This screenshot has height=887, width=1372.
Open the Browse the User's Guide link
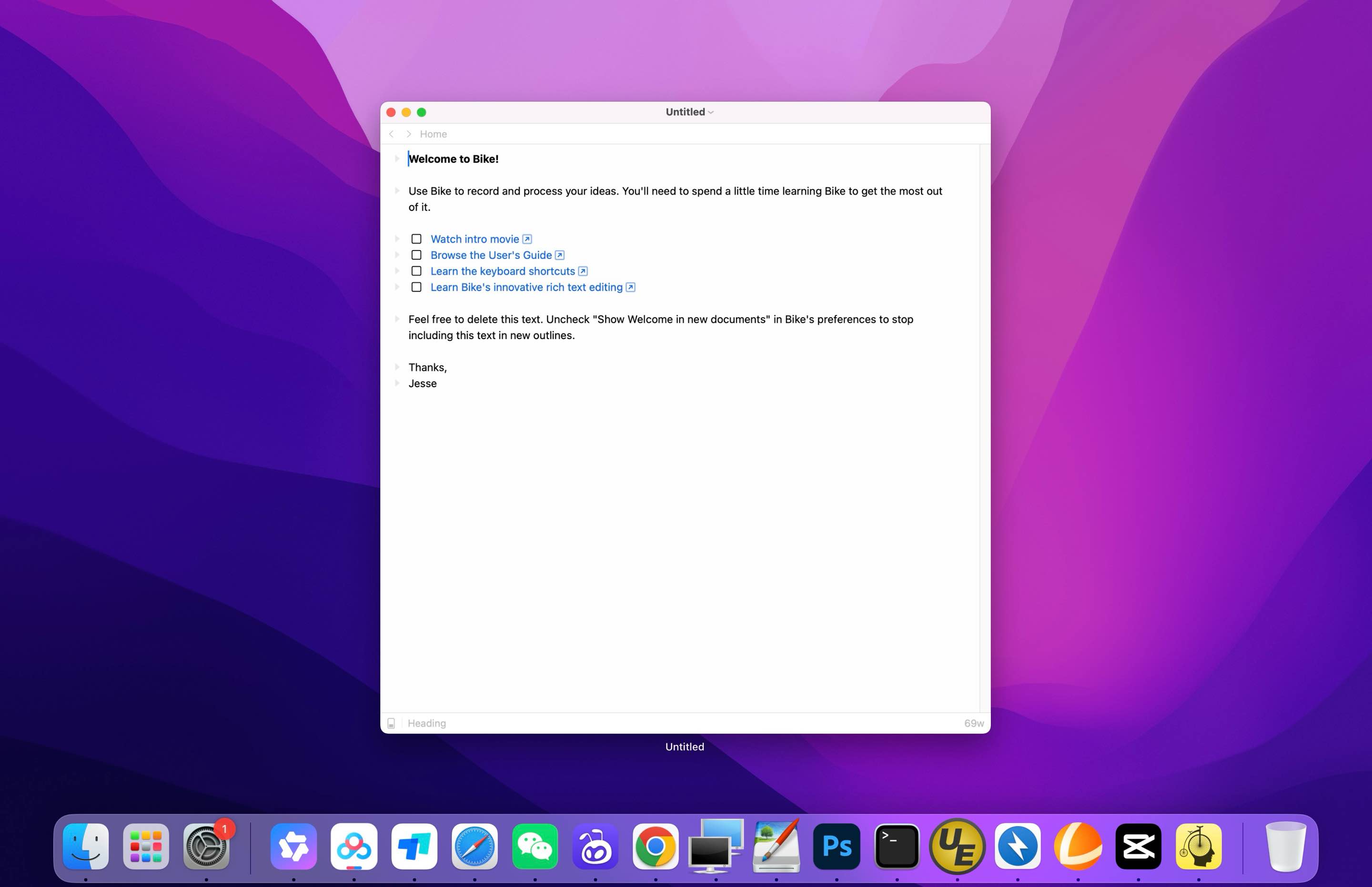point(491,254)
